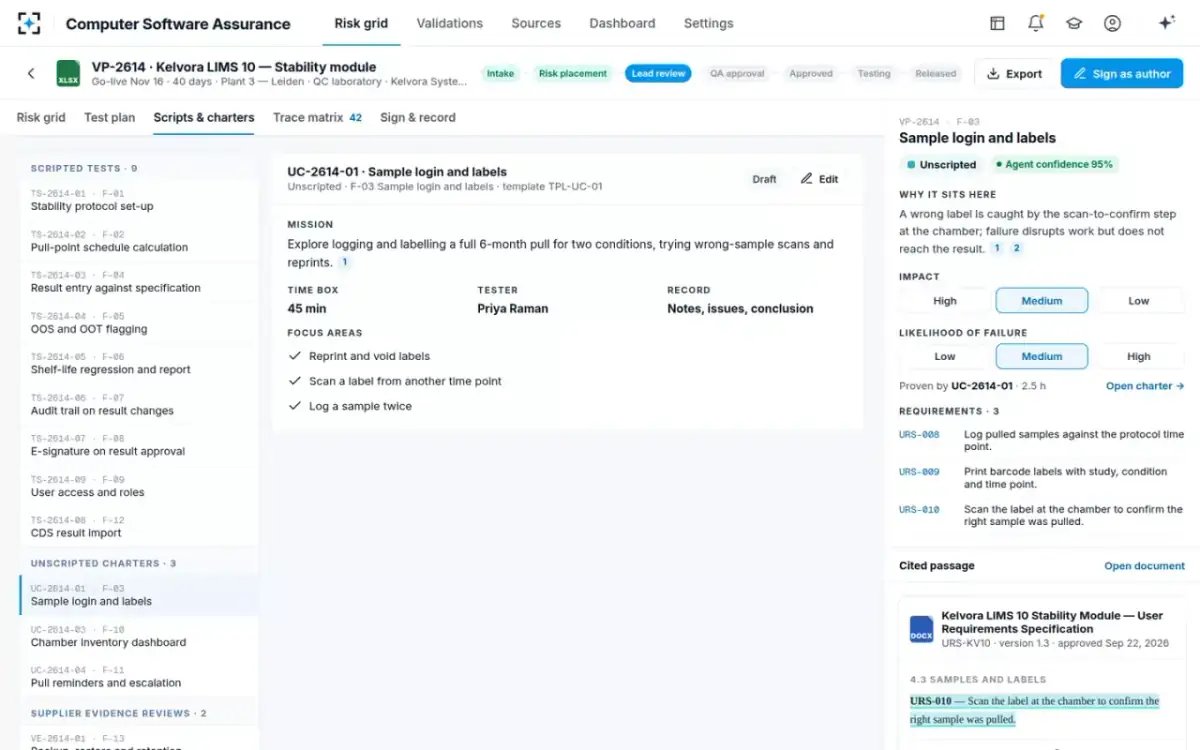The image size is (1200, 750).
Task: Open notifications bell icon
Action: click(1036, 23)
